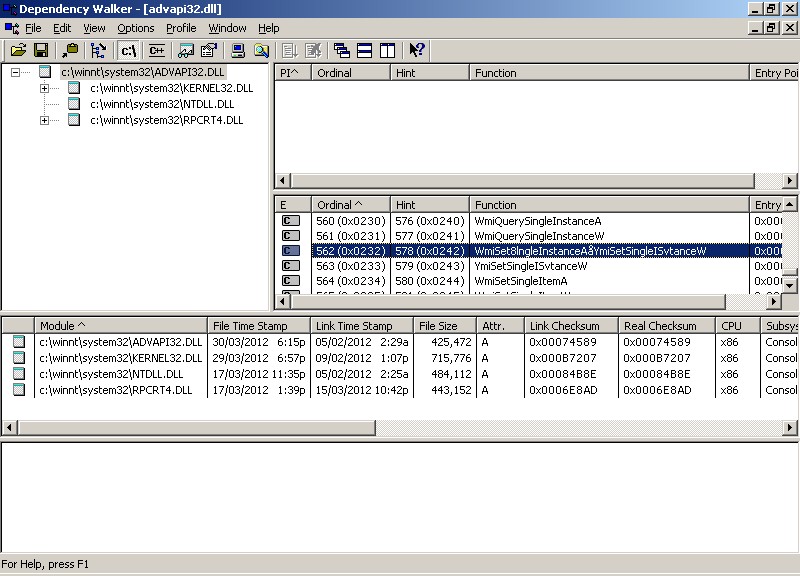The width and height of the screenshot is (800, 576).
Task: Click exports pane vertical scrollbar down arrow
Action: [789, 286]
